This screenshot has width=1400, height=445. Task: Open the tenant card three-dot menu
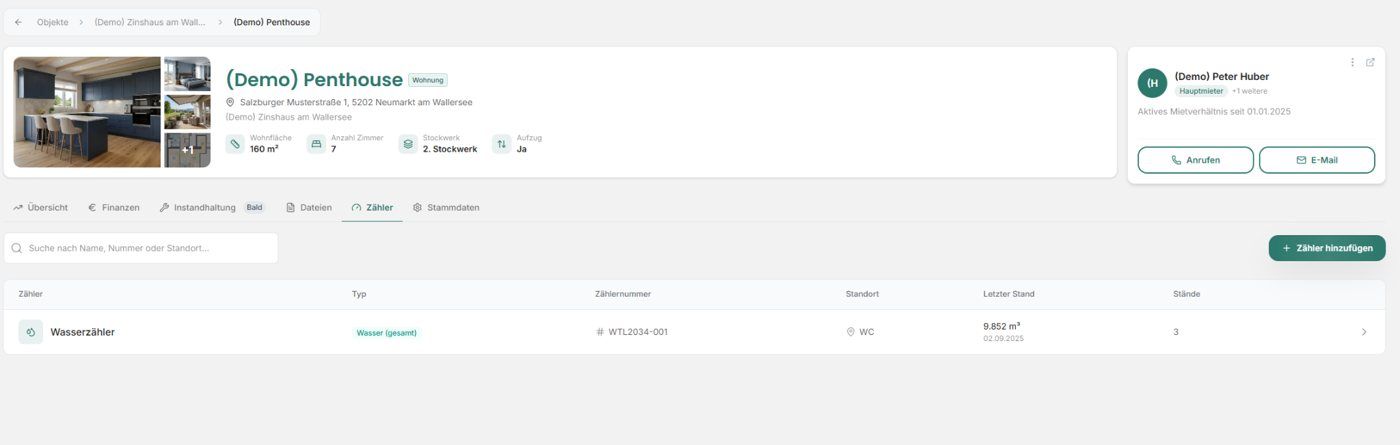tap(1353, 62)
